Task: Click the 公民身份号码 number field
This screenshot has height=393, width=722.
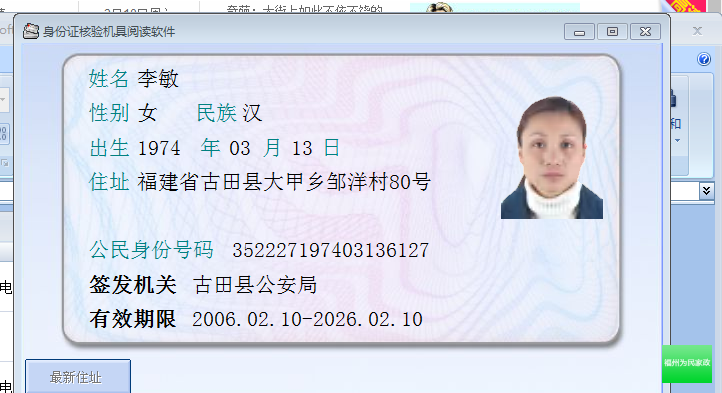Action: click(330, 251)
